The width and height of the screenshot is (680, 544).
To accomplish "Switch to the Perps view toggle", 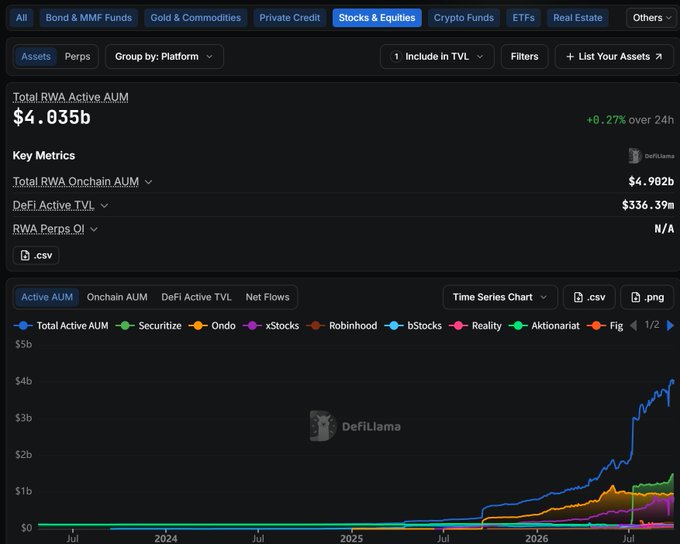I will 77,56.
